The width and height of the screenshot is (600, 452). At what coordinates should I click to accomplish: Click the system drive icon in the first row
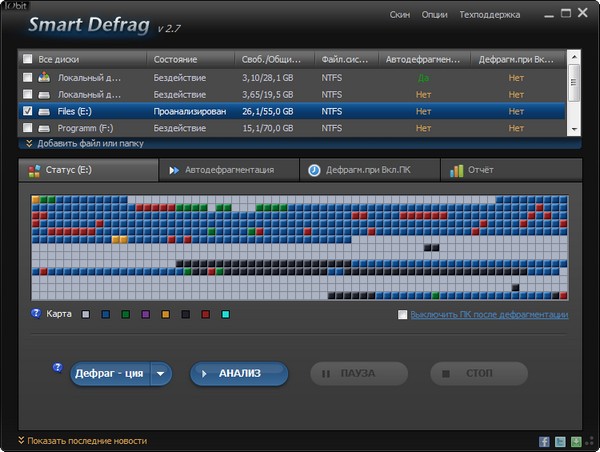click(x=44, y=77)
